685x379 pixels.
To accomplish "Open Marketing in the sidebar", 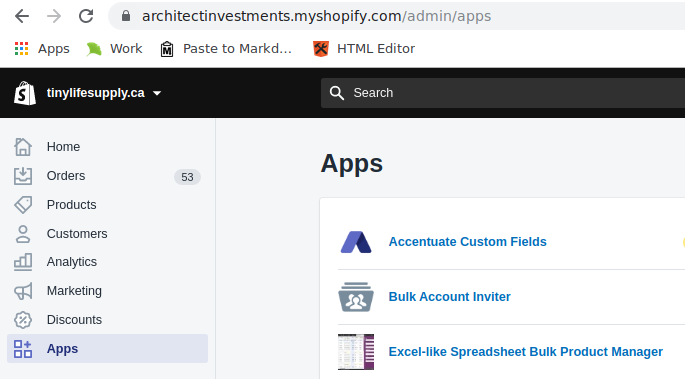I will coord(74,291).
